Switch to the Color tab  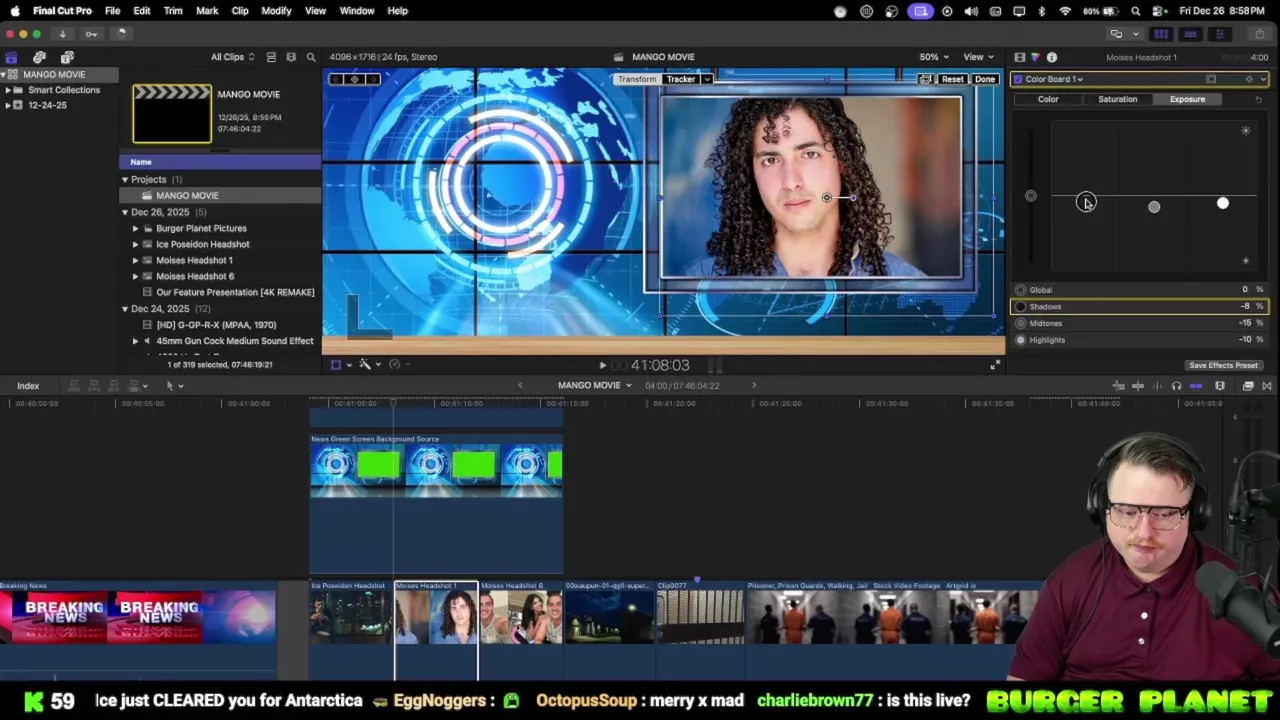tap(1048, 99)
